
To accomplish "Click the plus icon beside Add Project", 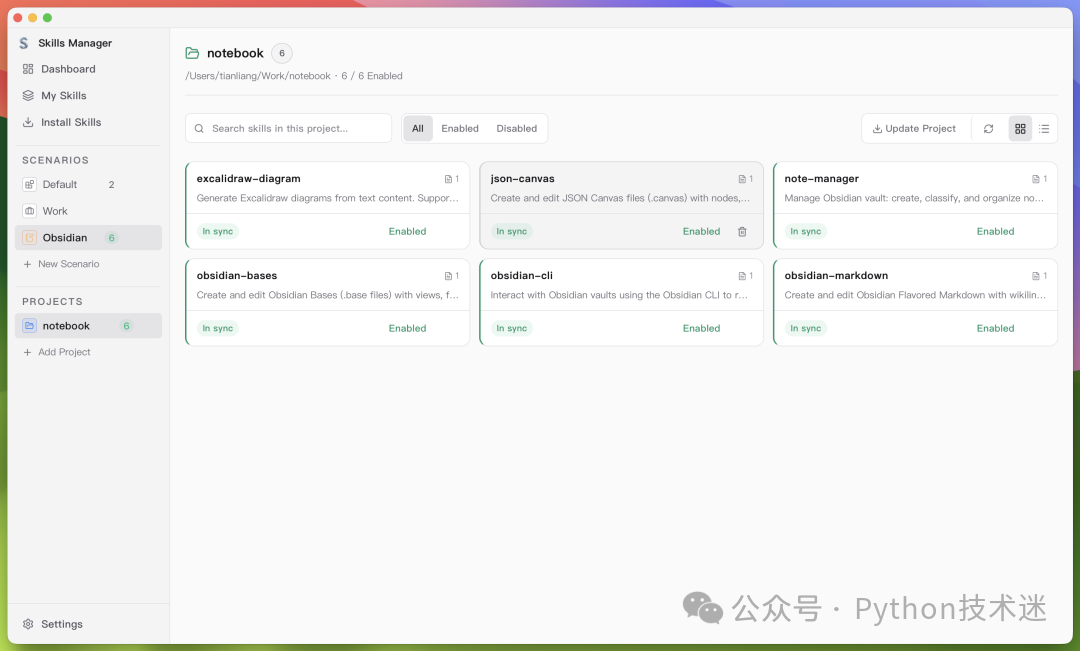I will [x=28, y=352].
